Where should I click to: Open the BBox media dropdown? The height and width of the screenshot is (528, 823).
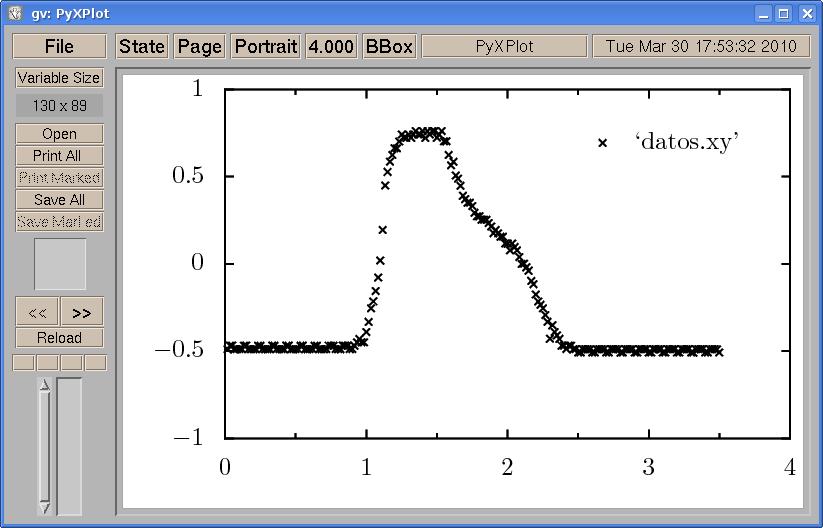[x=389, y=47]
